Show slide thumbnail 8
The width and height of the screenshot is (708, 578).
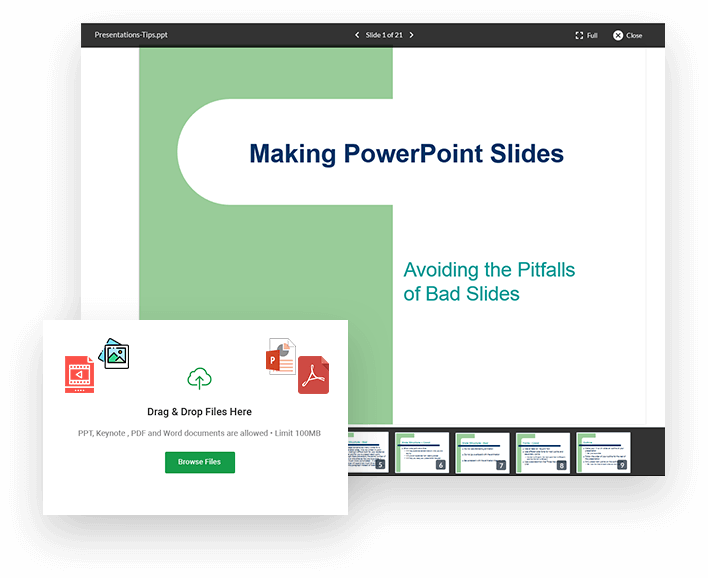(x=543, y=452)
